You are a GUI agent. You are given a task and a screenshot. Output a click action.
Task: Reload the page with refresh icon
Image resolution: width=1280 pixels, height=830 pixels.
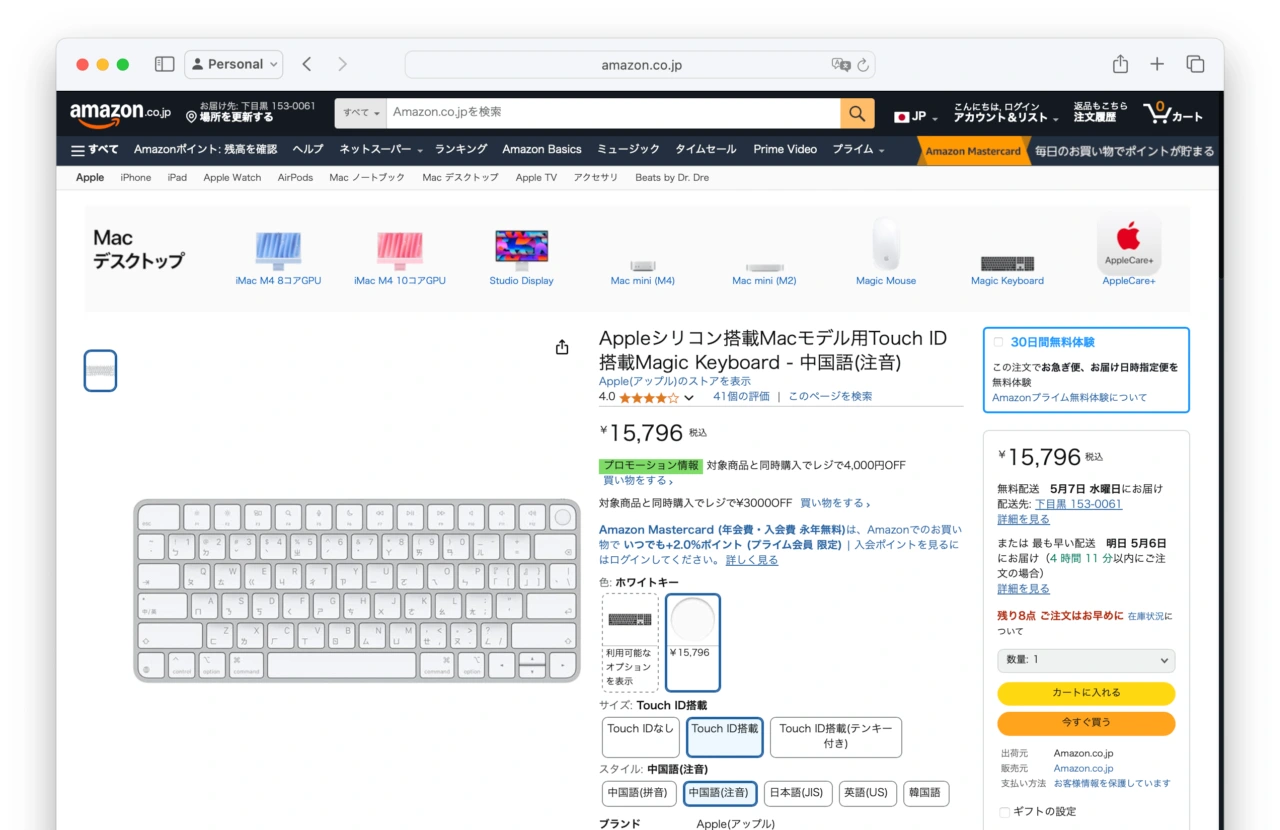[x=863, y=65]
